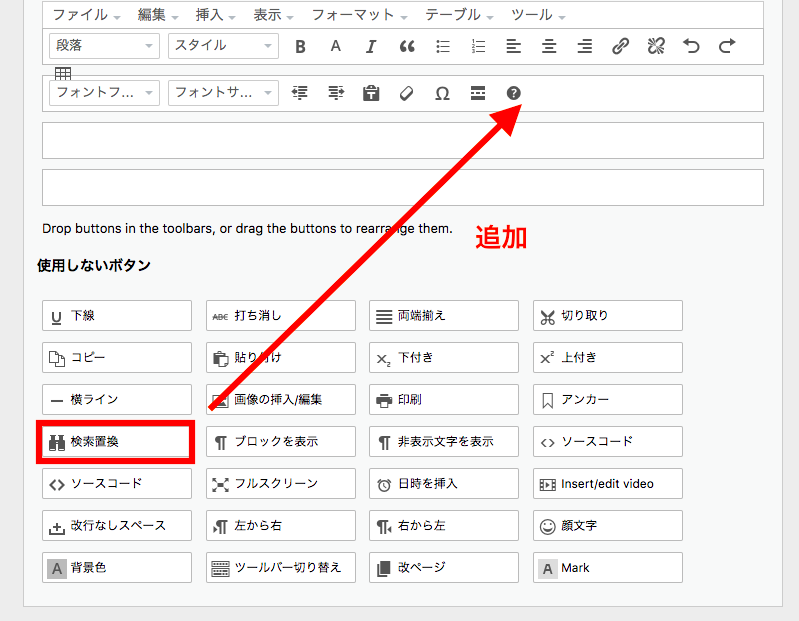The height and width of the screenshot is (621, 799).
Task: Decrease indent with outdent icon
Action: 300,93
